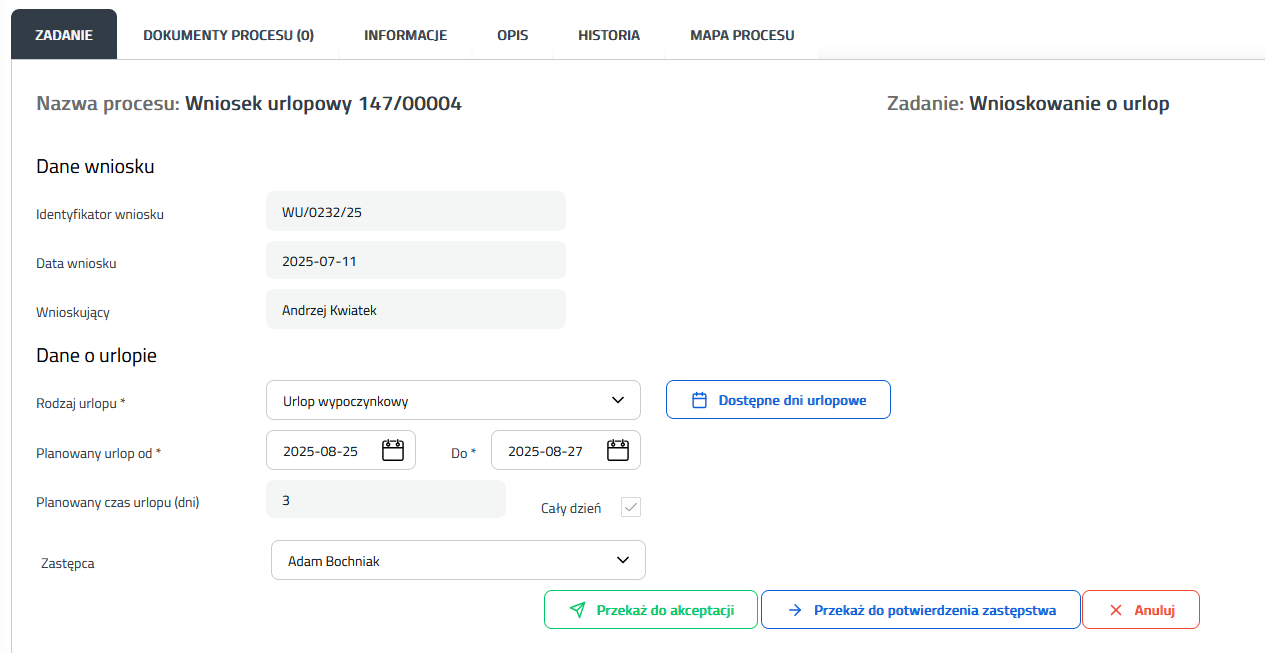Click the Data wniosku field 2025-07-11

[x=416, y=261]
